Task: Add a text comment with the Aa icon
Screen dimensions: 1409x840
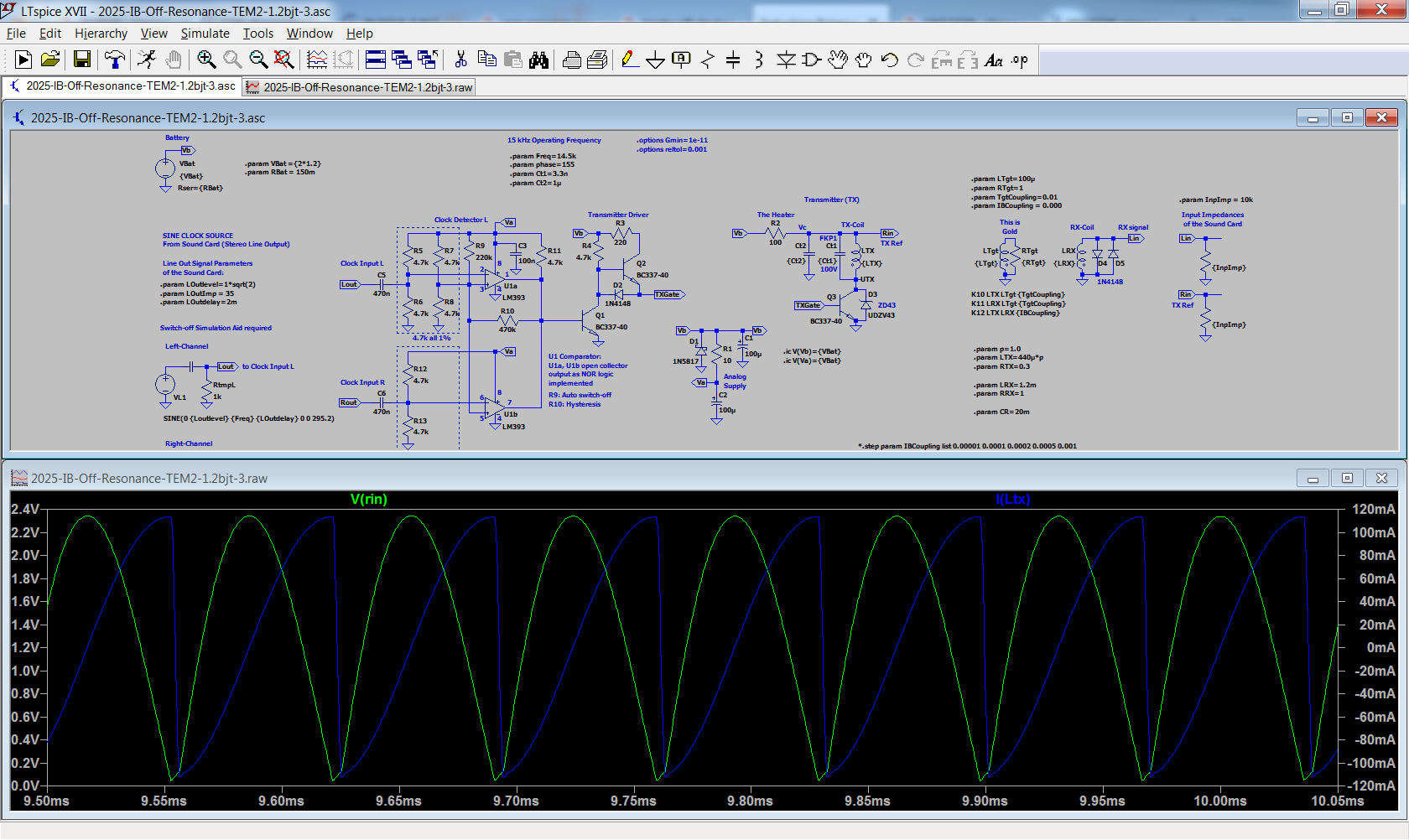Action: [x=995, y=60]
